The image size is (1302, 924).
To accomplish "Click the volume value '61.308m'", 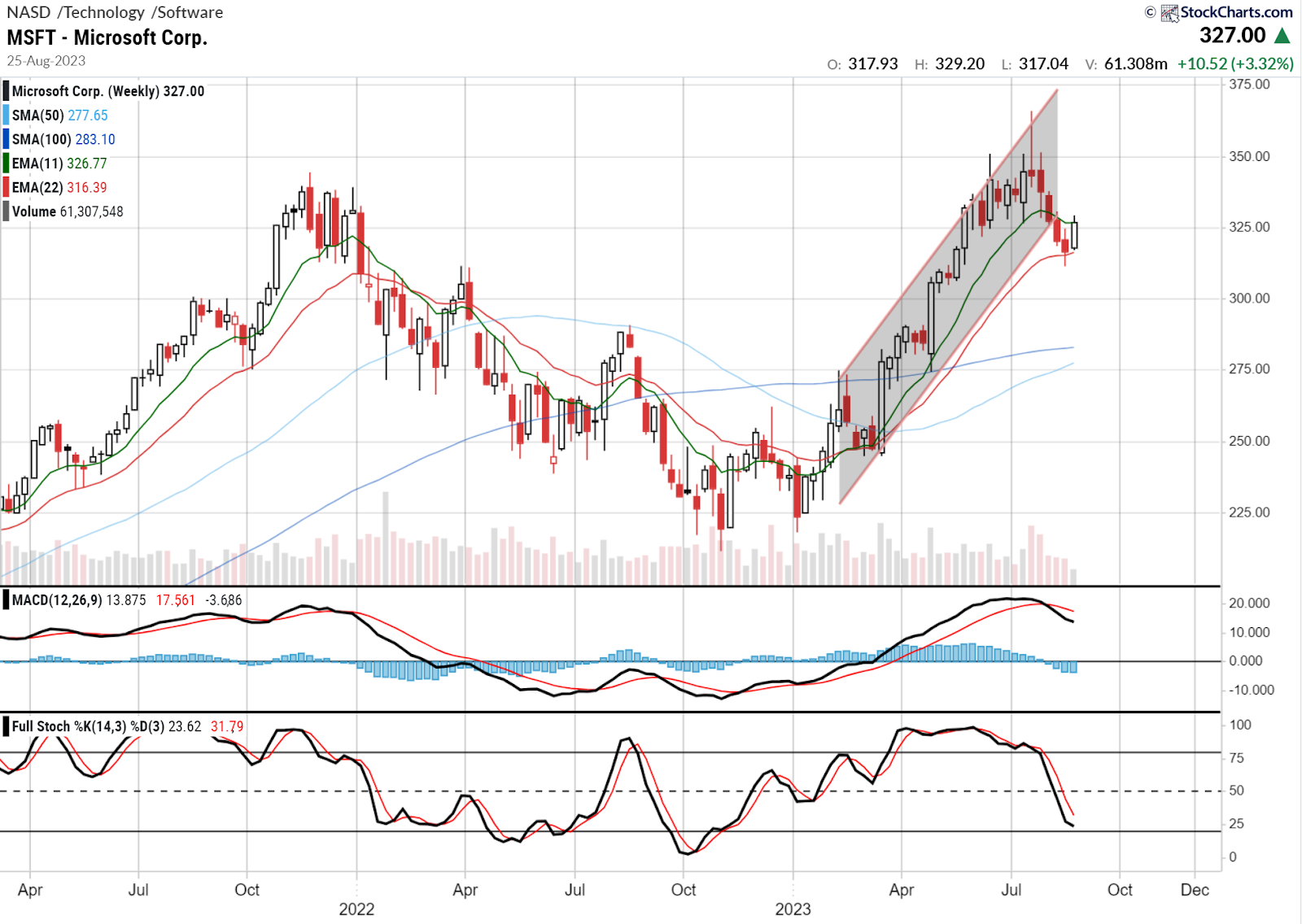I will [x=1136, y=64].
